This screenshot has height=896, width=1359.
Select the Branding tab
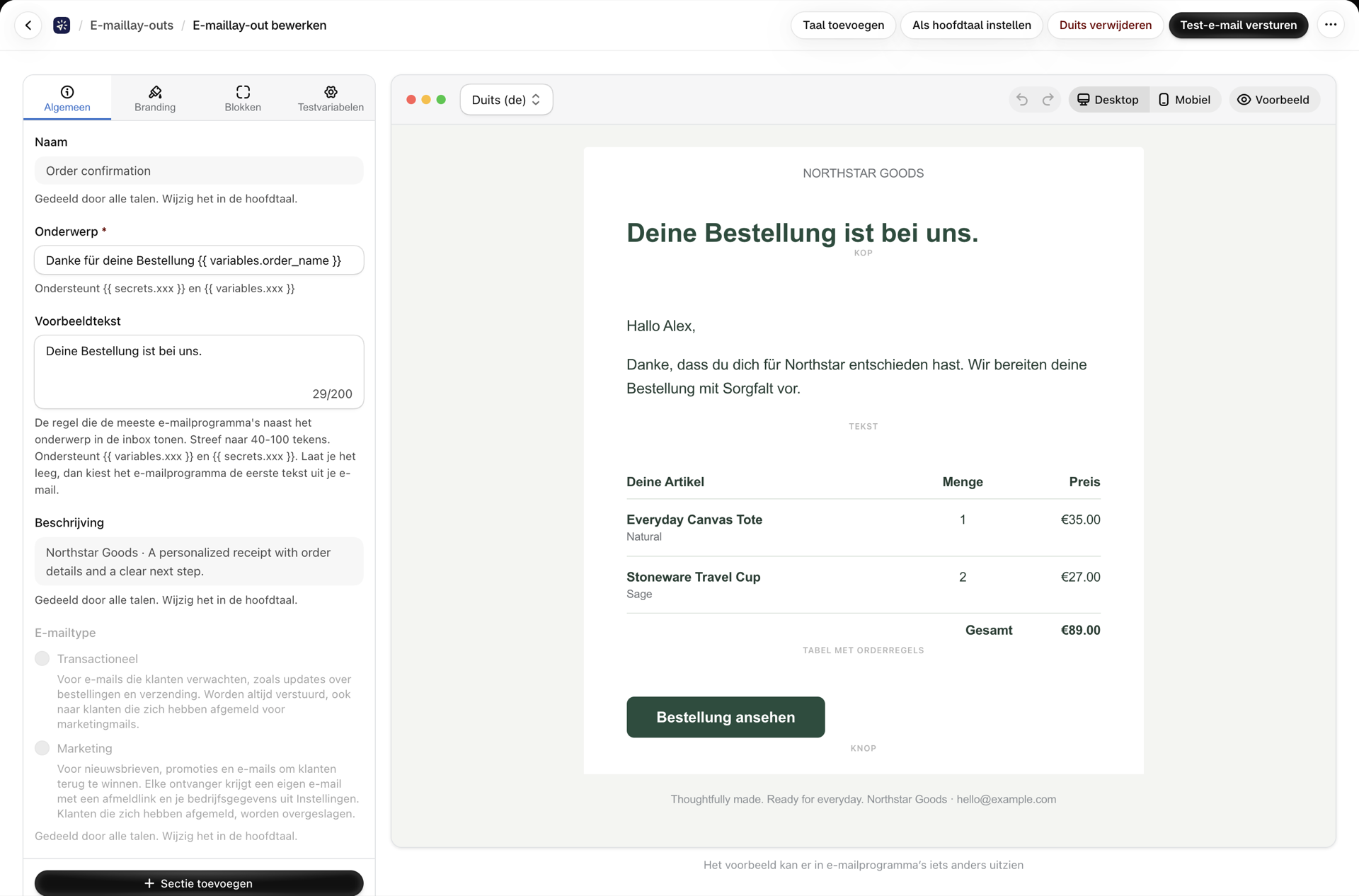point(155,98)
